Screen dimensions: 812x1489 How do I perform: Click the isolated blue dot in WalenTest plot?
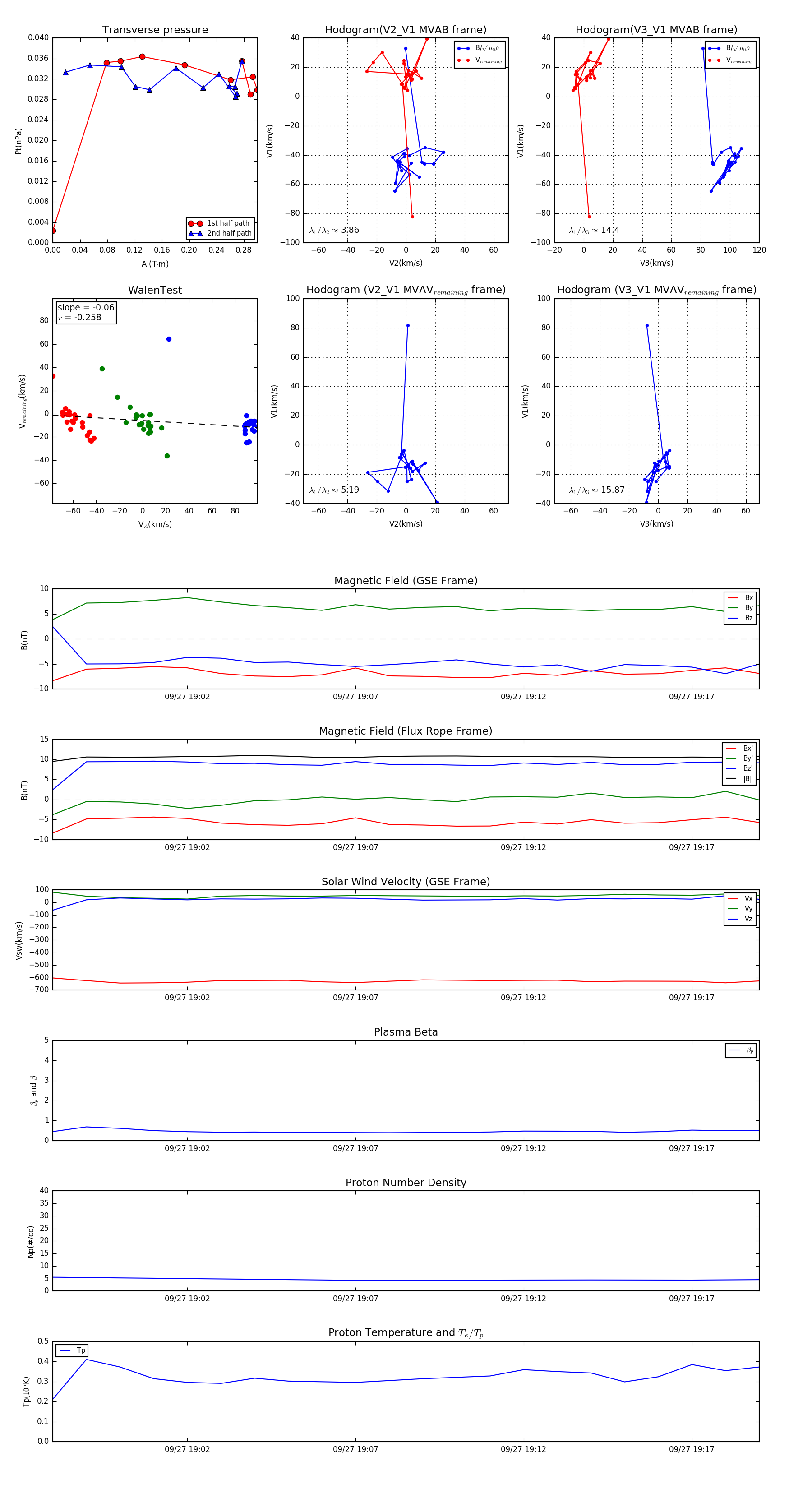[169, 339]
